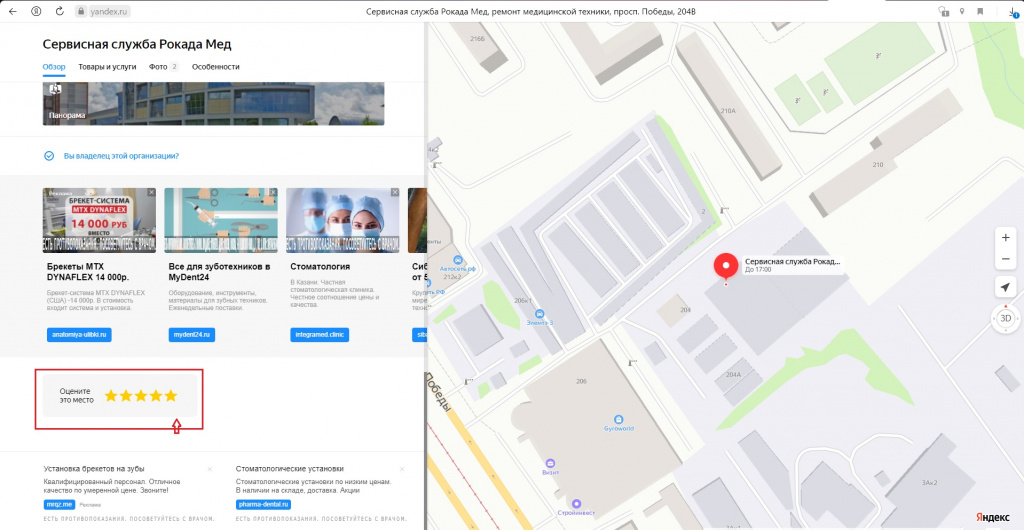Click the Автосеть.рф map marker

(458, 260)
